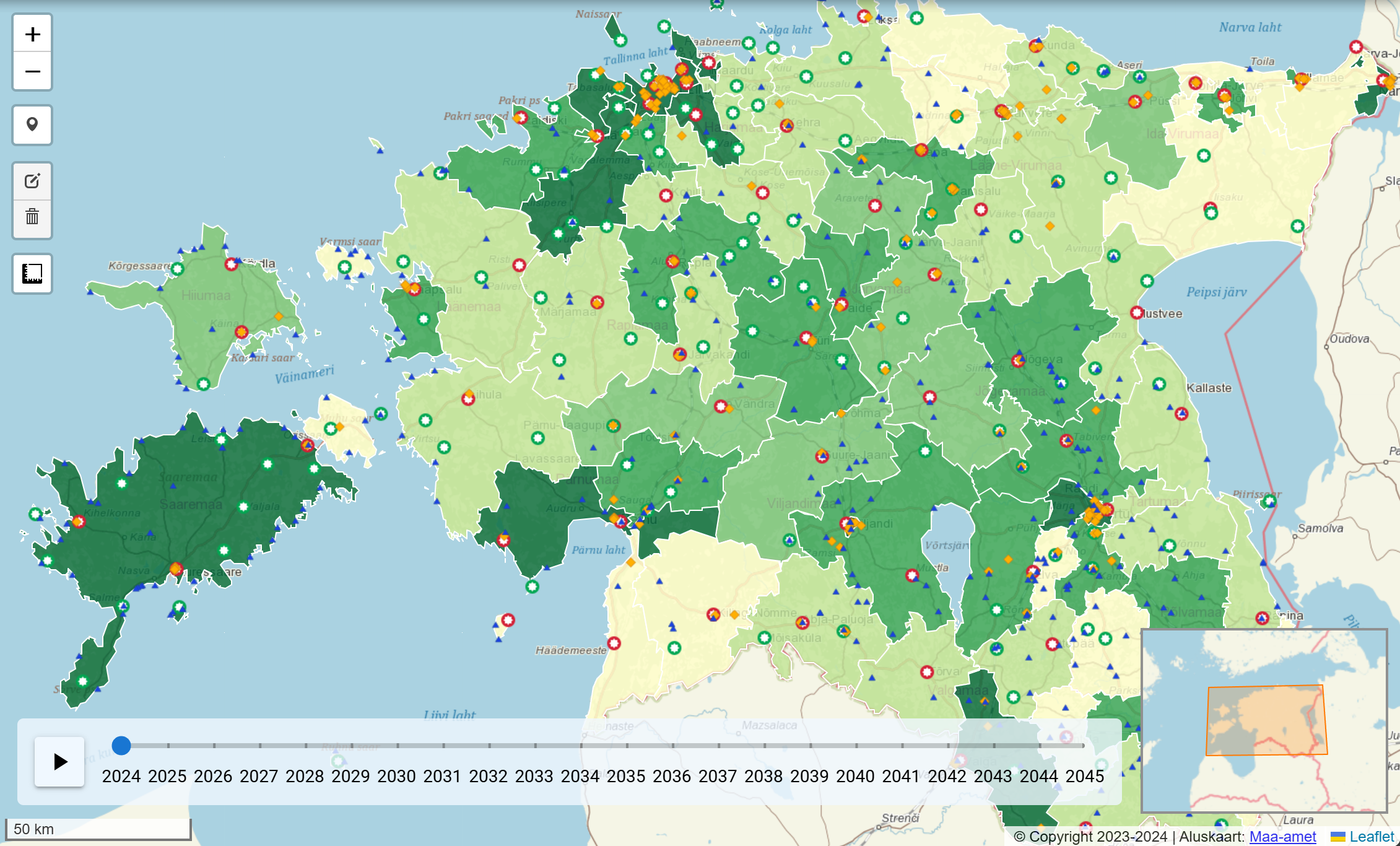Activate the measurement ruler tool
This screenshot has width=1400, height=846.
[32, 273]
